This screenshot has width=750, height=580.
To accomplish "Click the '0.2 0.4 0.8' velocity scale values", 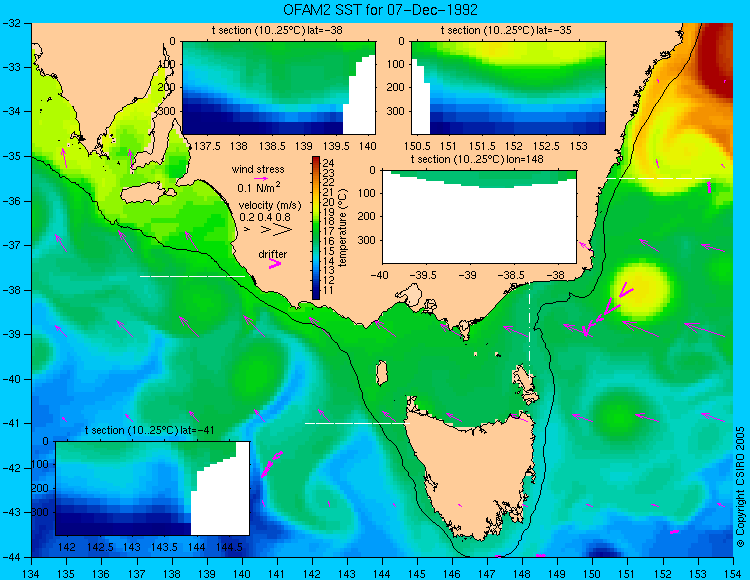I will click(265, 217).
